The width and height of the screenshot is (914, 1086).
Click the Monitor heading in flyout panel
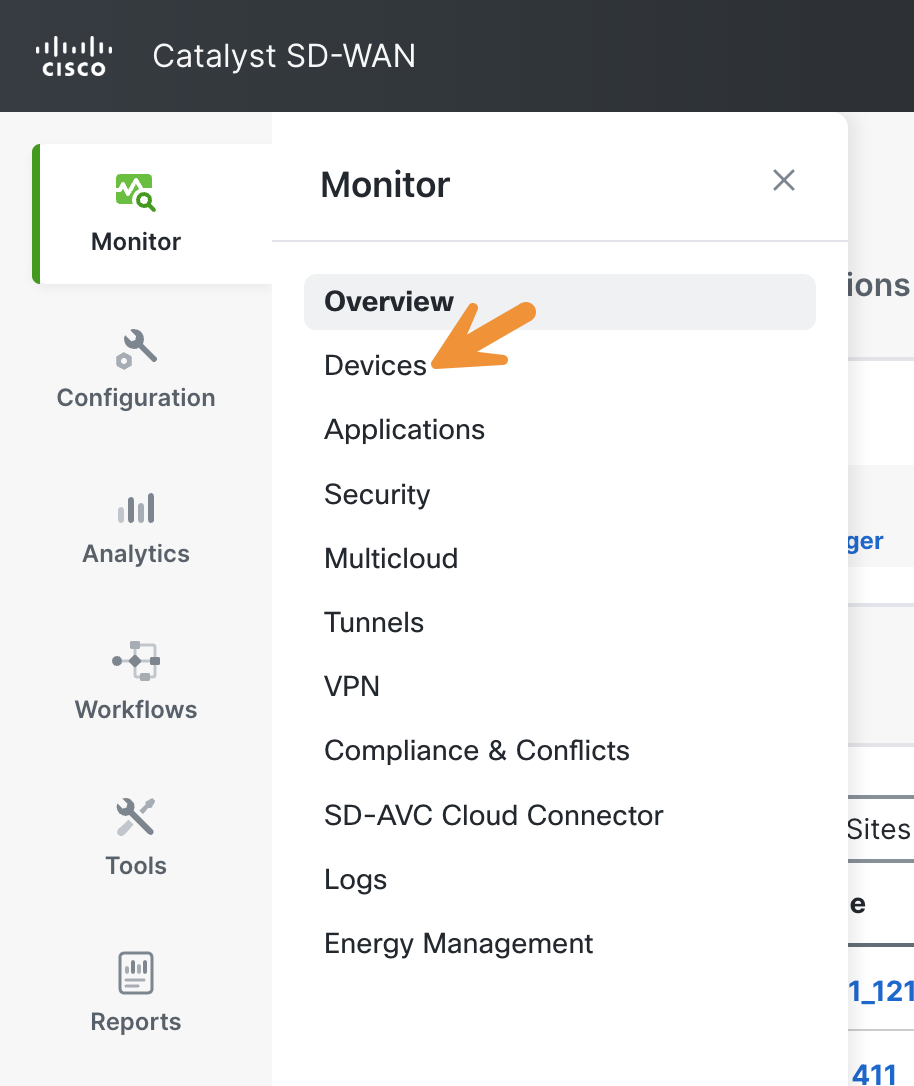tap(385, 185)
